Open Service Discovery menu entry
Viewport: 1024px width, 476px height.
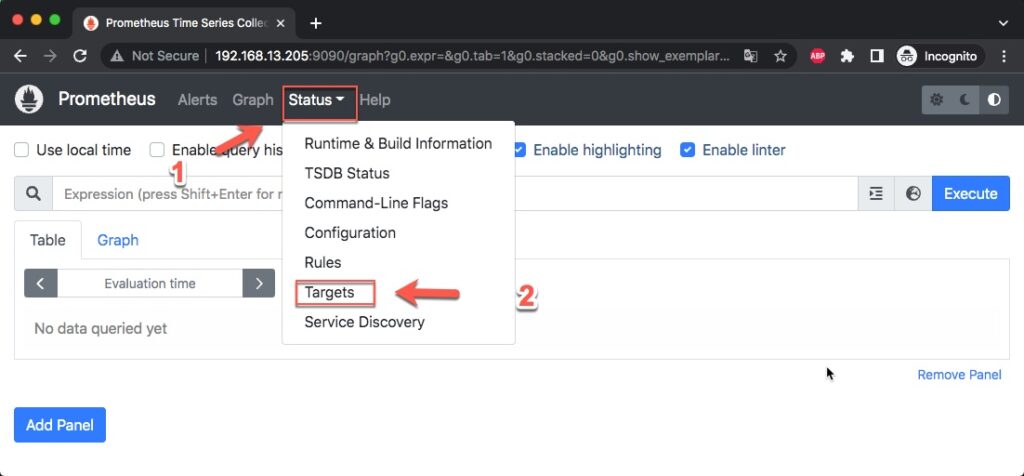pos(398,322)
